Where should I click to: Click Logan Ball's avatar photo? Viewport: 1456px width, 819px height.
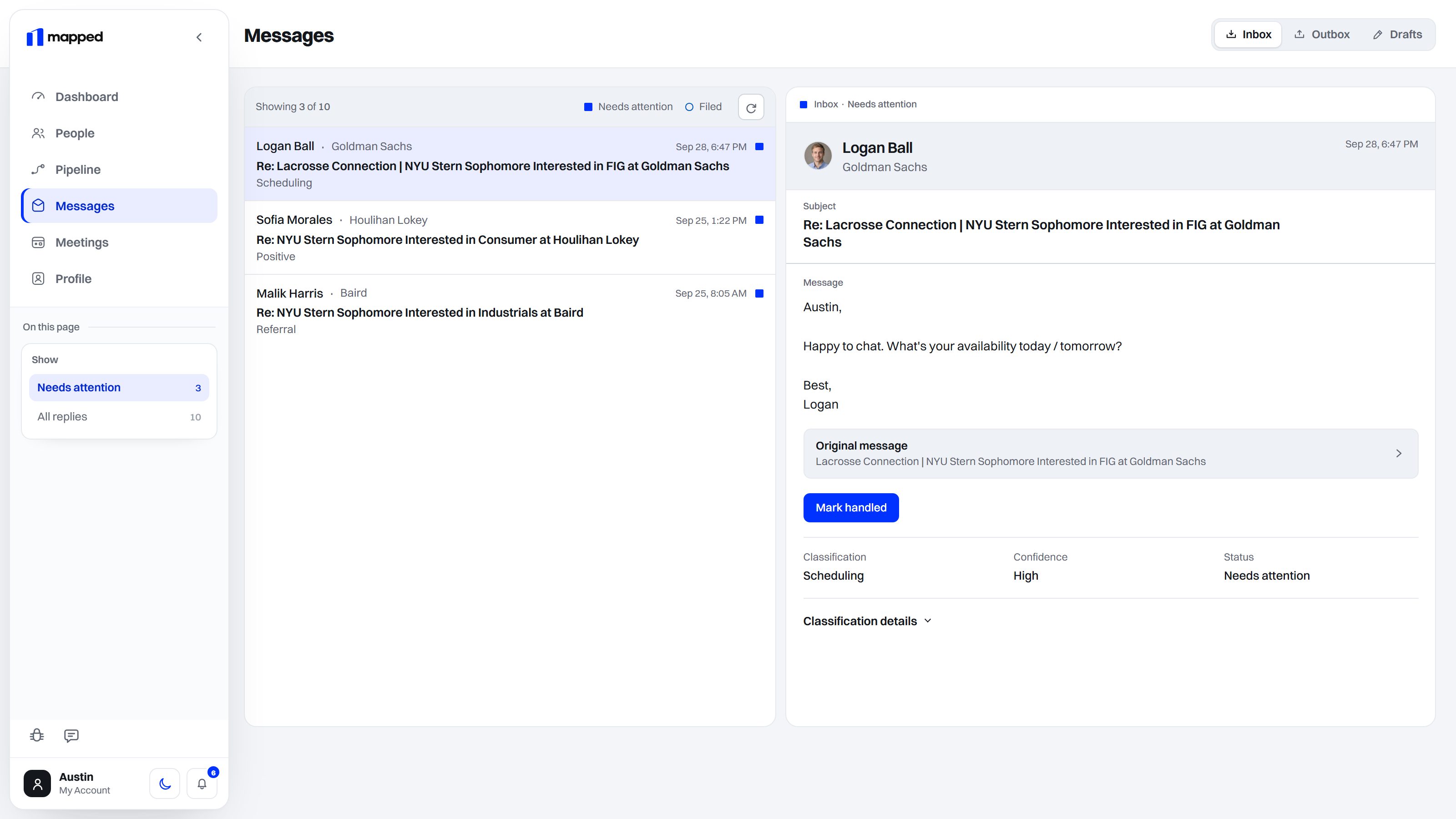pos(817,156)
